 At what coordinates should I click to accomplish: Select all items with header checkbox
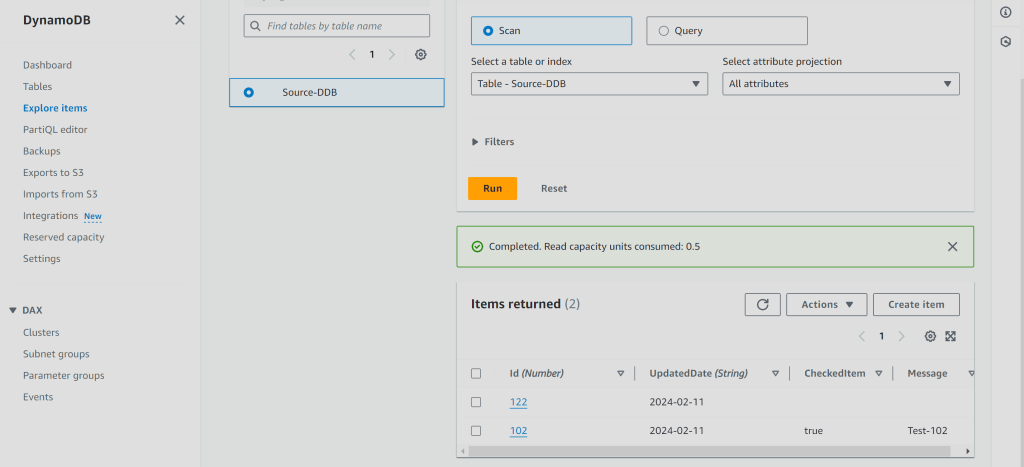tap(476, 373)
